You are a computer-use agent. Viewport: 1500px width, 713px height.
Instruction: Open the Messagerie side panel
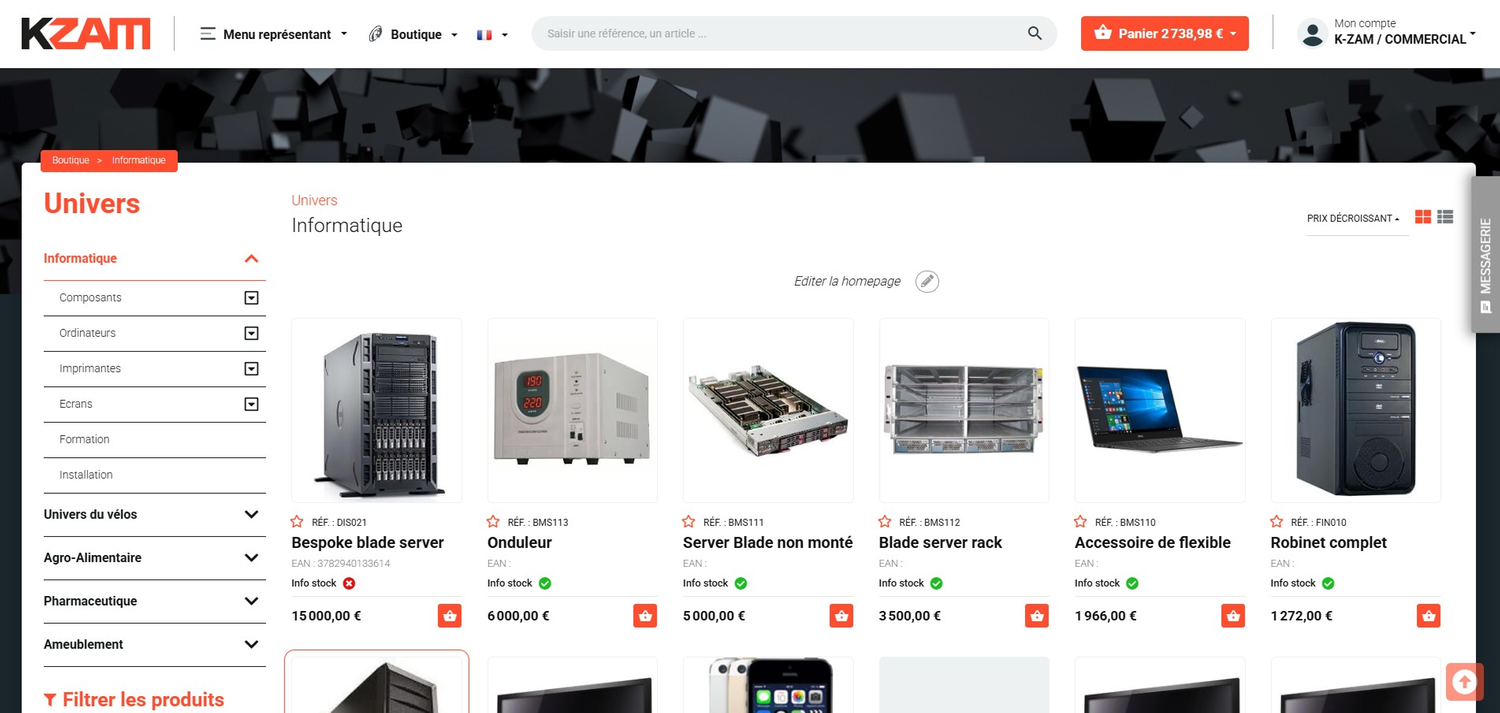pos(1484,255)
